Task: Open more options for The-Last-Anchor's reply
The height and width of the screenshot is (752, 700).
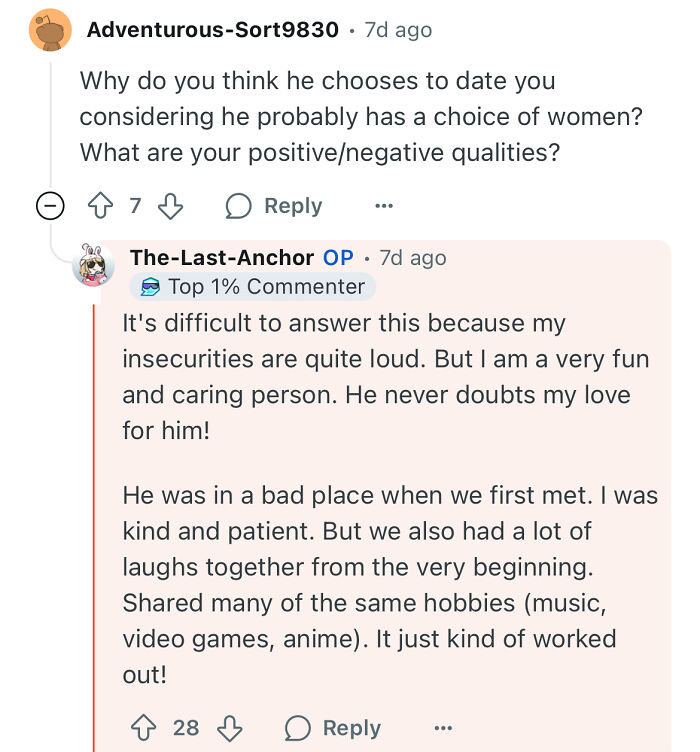Action: click(x=443, y=729)
